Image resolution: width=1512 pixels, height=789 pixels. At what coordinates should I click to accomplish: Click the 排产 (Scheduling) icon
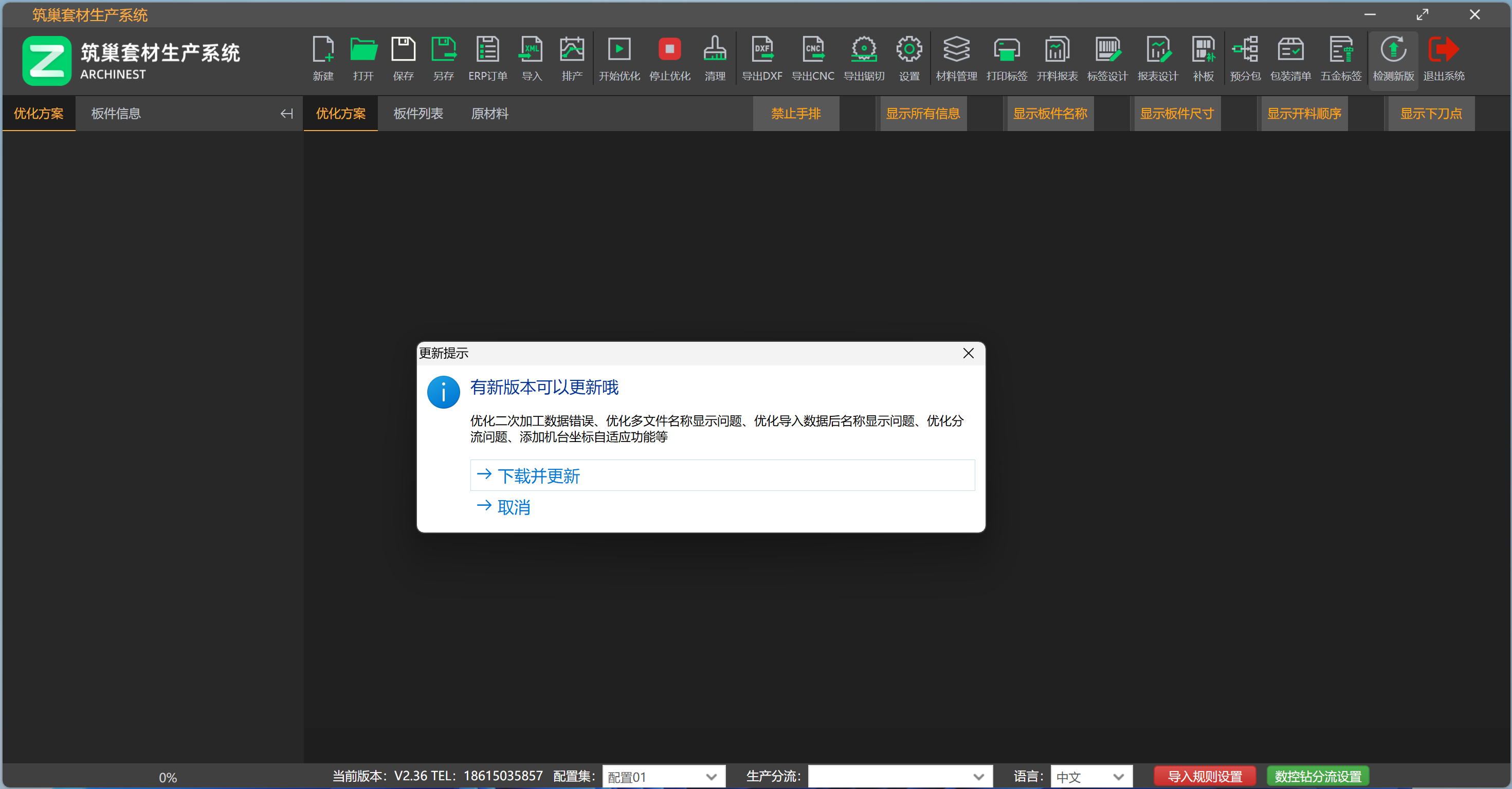572,58
